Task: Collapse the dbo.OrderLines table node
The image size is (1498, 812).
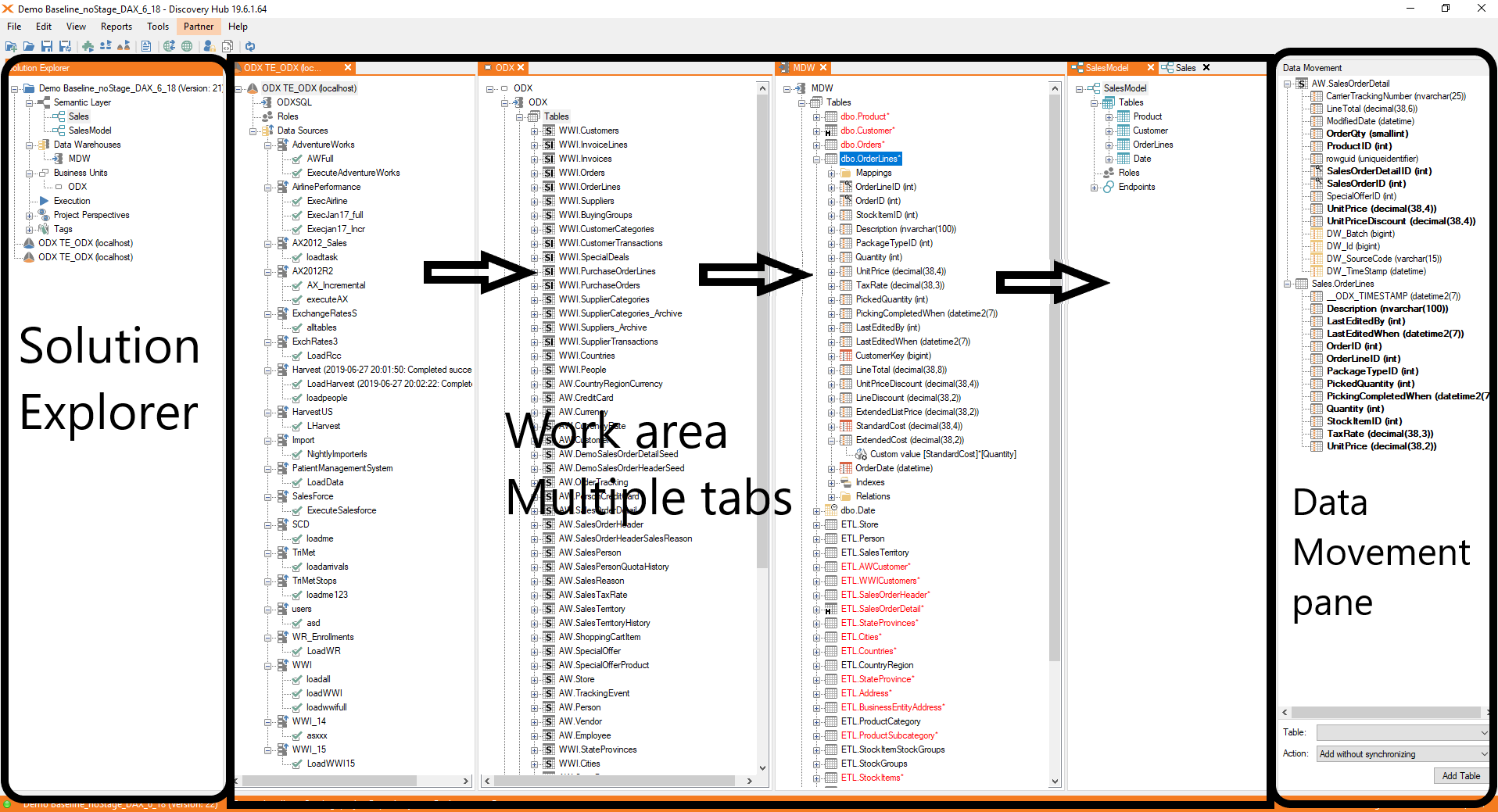Action: (816, 159)
